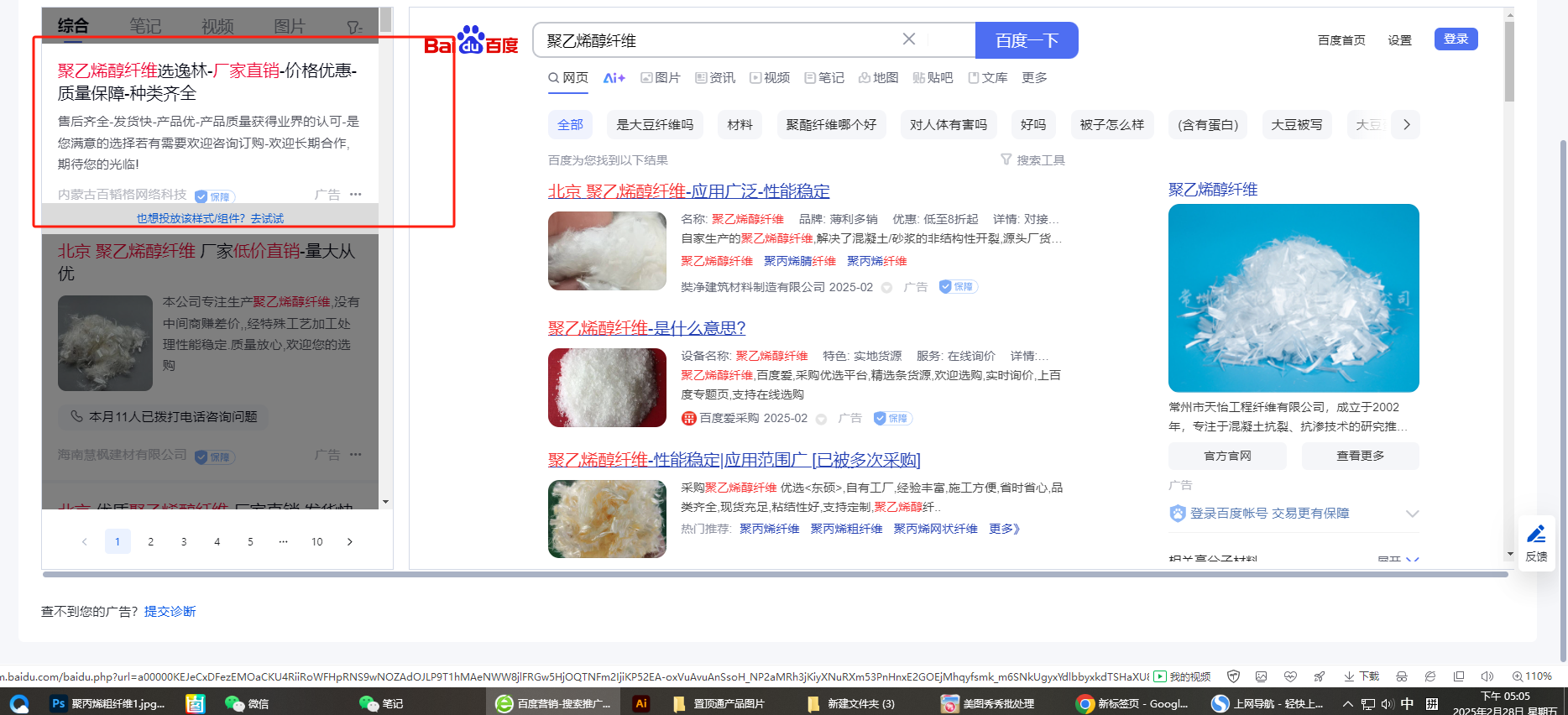Select the 图片 search tab
Viewport: 1568px width, 715px height.
(660, 78)
